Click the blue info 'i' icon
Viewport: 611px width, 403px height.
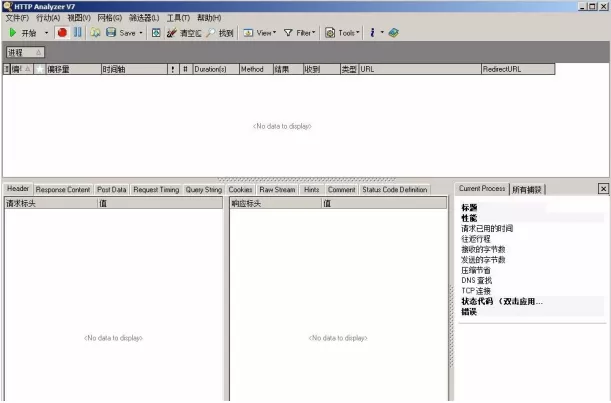(372, 33)
